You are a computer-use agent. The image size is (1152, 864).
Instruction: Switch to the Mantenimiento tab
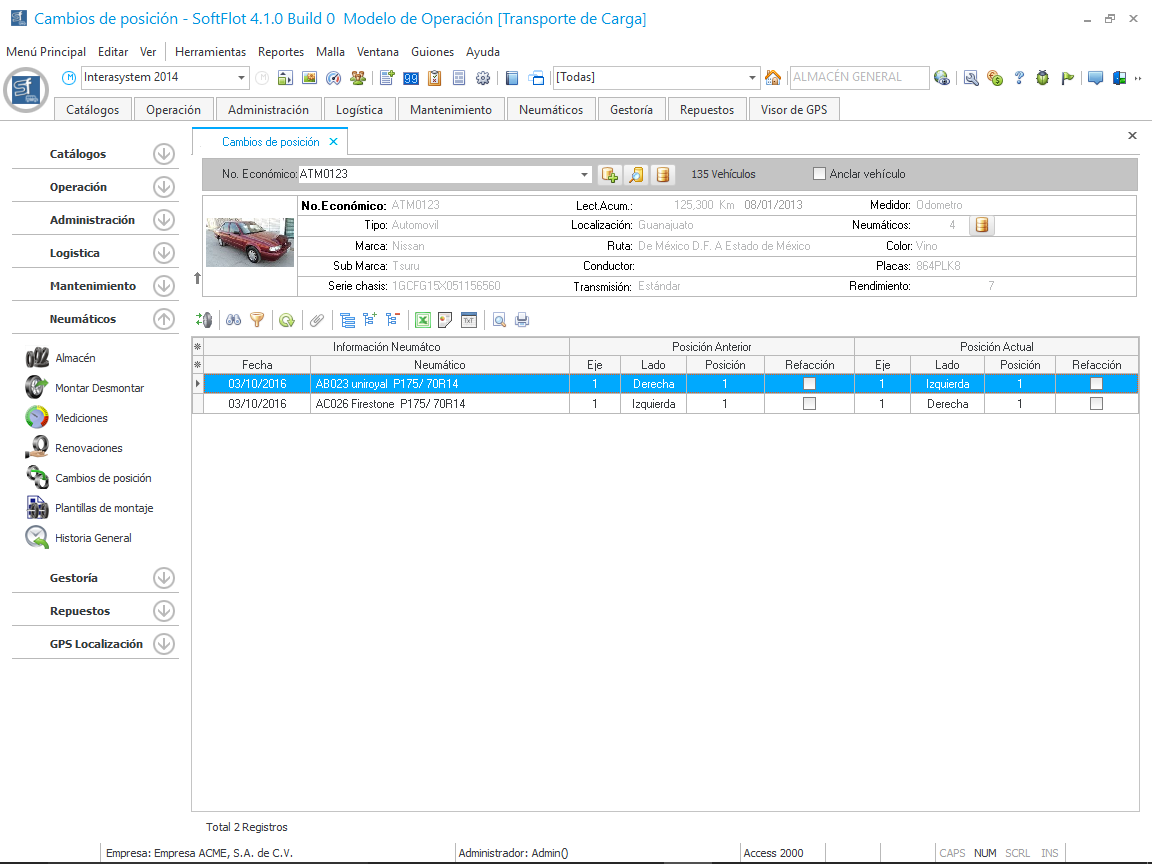(x=451, y=110)
